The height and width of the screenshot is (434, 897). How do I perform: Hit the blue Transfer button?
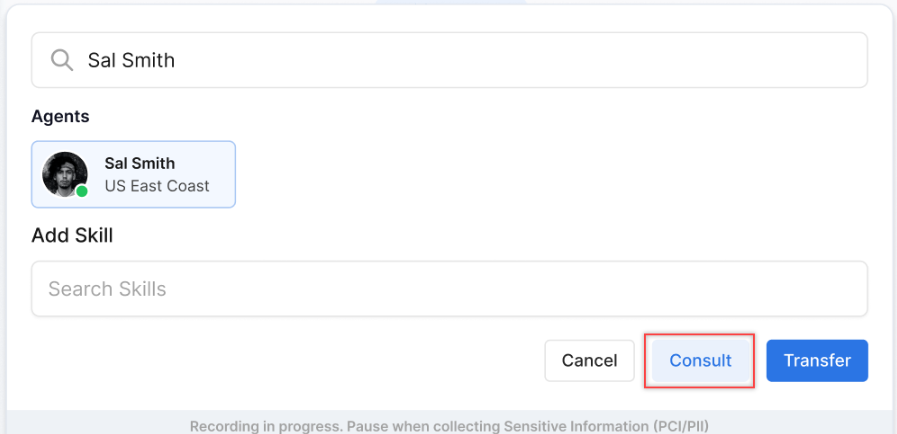click(817, 361)
